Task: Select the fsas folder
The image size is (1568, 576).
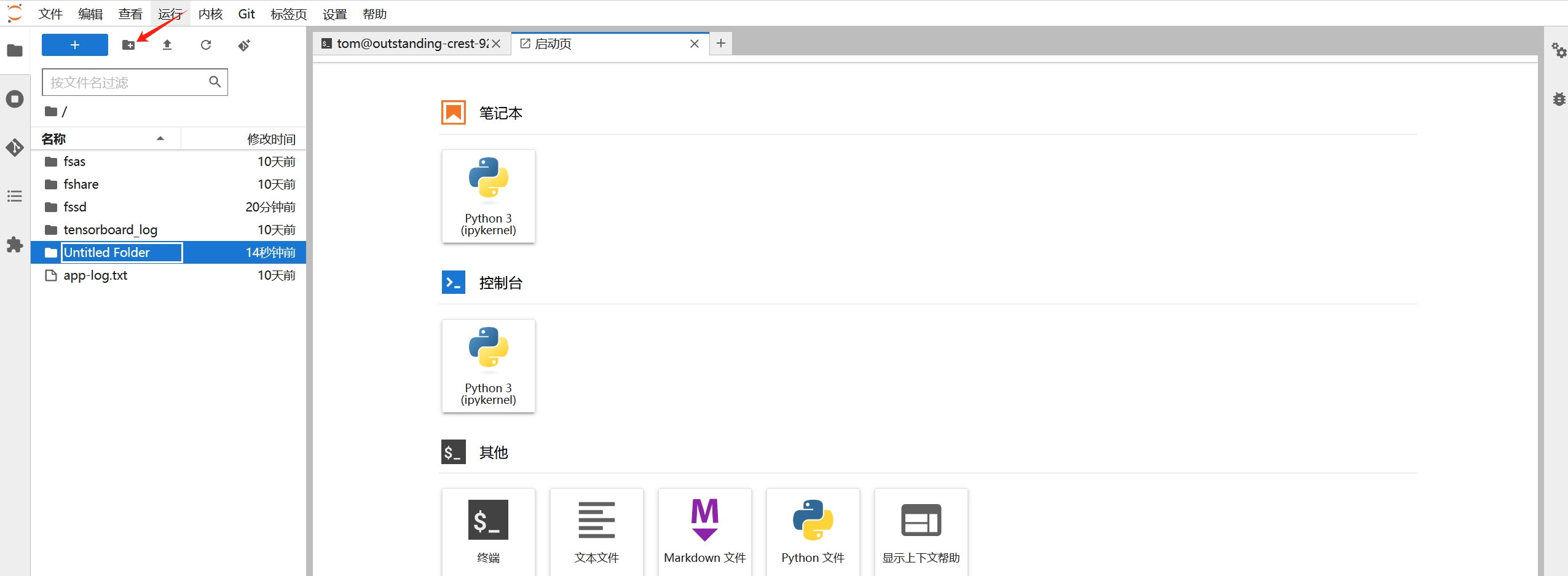Action: (x=168, y=162)
